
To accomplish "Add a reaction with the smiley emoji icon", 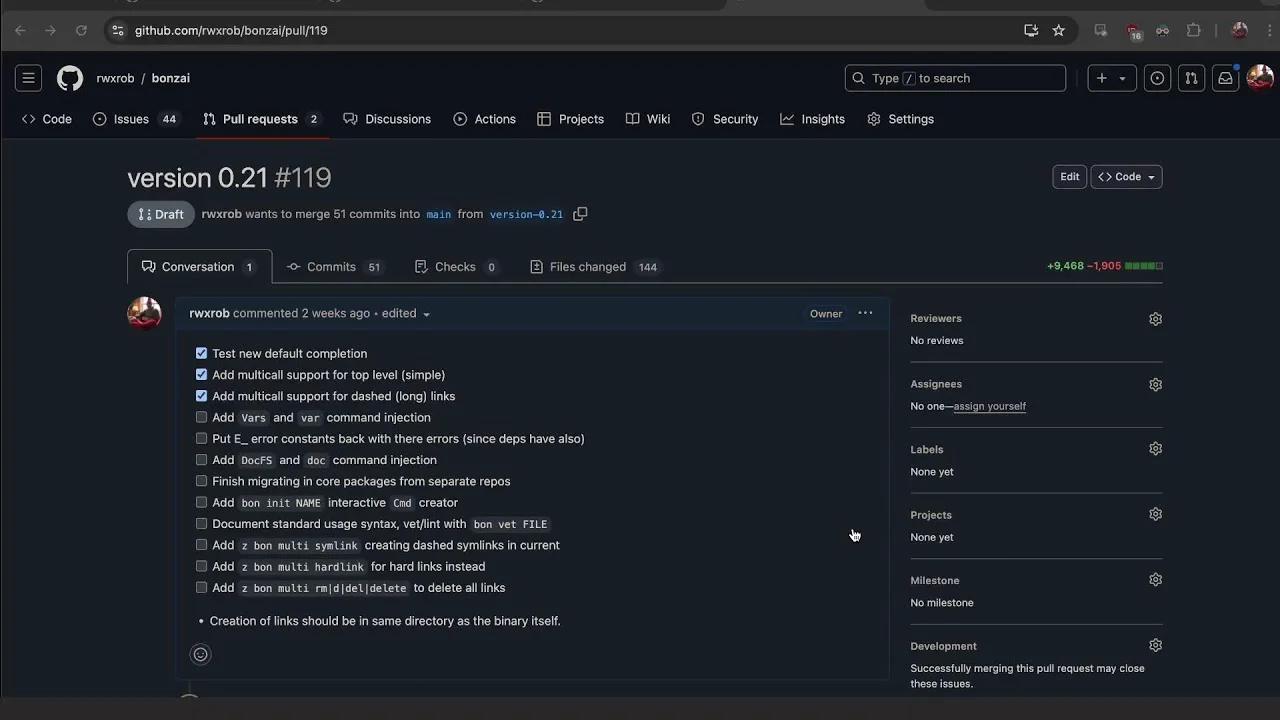I will (200, 654).
